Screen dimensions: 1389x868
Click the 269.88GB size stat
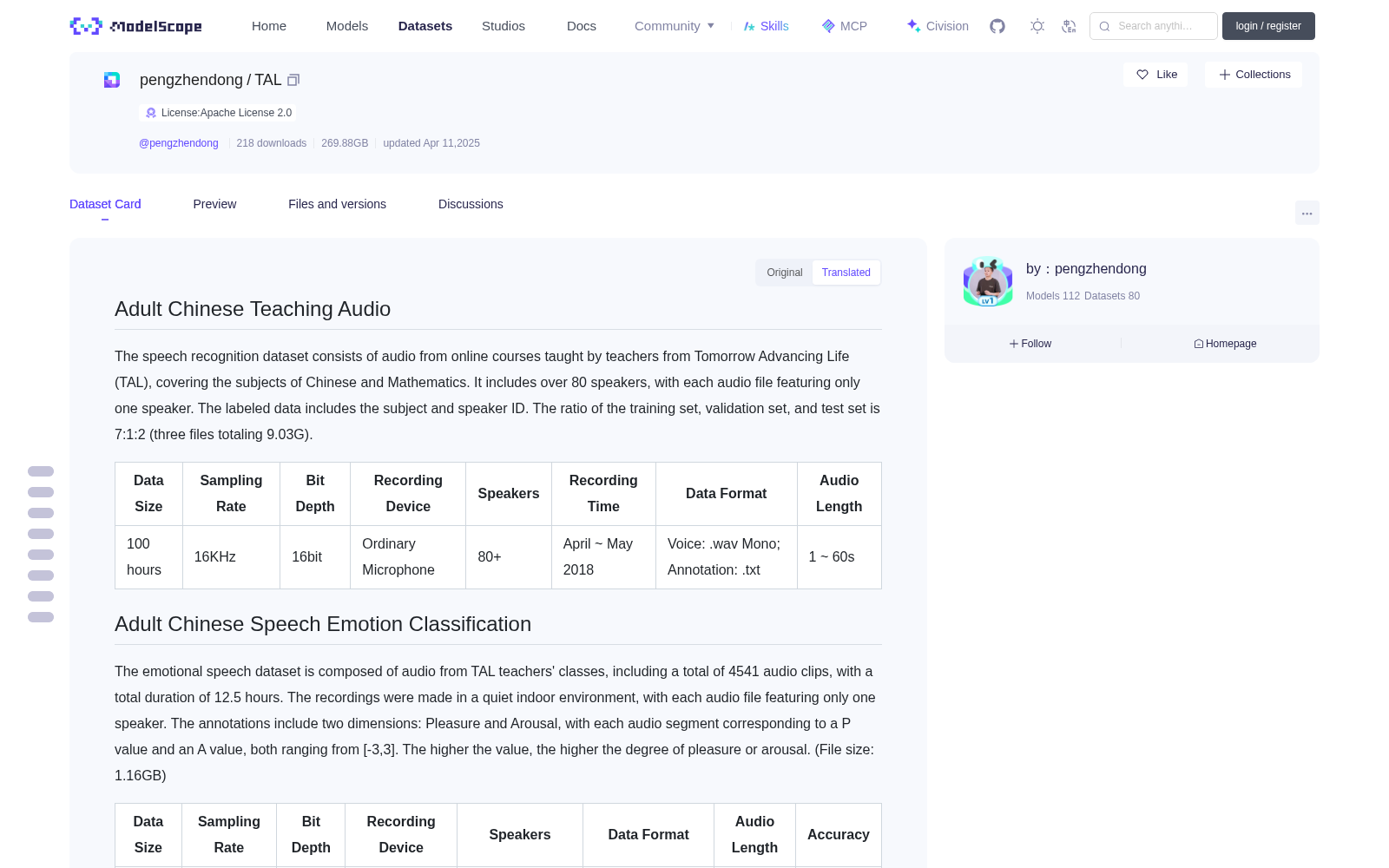[x=345, y=143]
